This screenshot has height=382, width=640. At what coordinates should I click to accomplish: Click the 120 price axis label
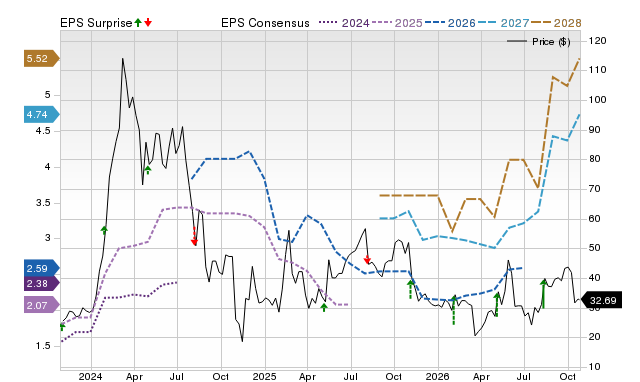click(598, 41)
